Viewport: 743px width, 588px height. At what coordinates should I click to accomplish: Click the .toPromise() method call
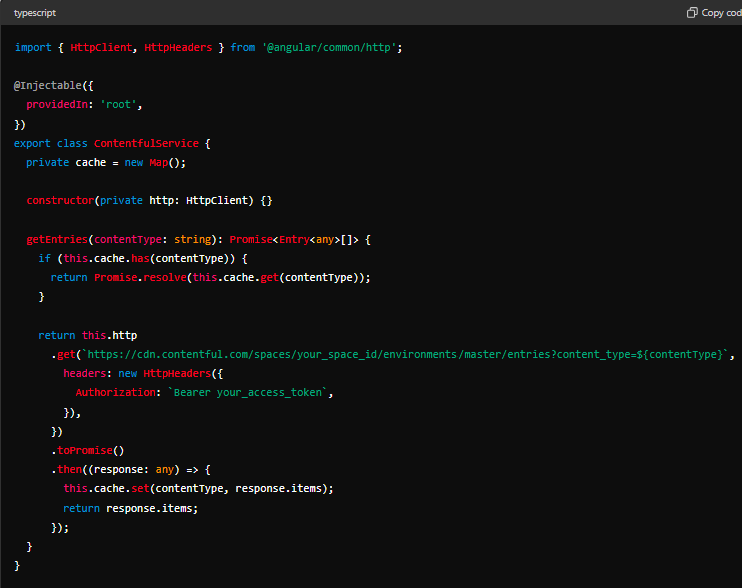88,450
